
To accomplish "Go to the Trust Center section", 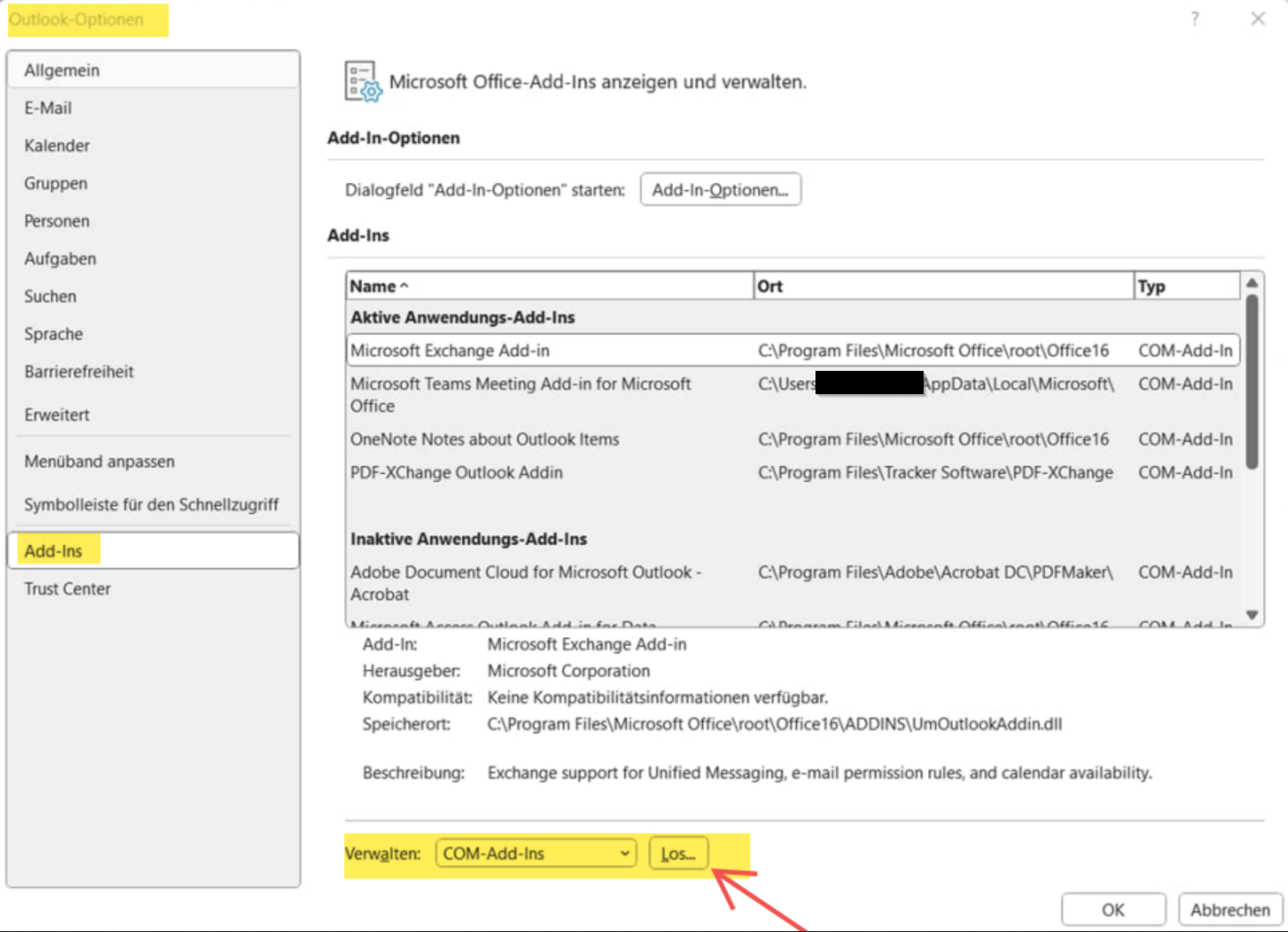I will pyautogui.click(x=68, y=589).
